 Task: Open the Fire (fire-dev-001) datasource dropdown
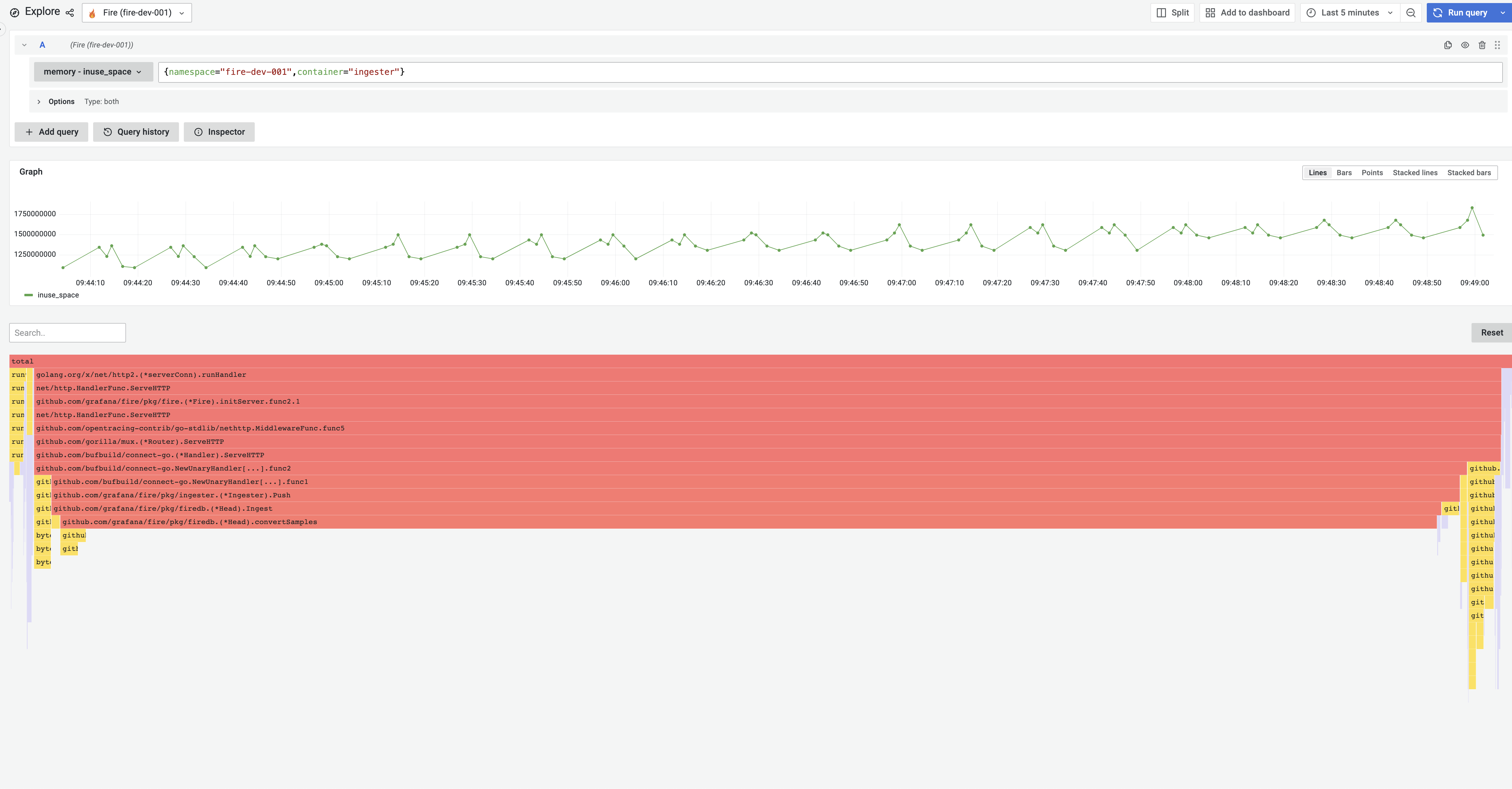[137, 12]
